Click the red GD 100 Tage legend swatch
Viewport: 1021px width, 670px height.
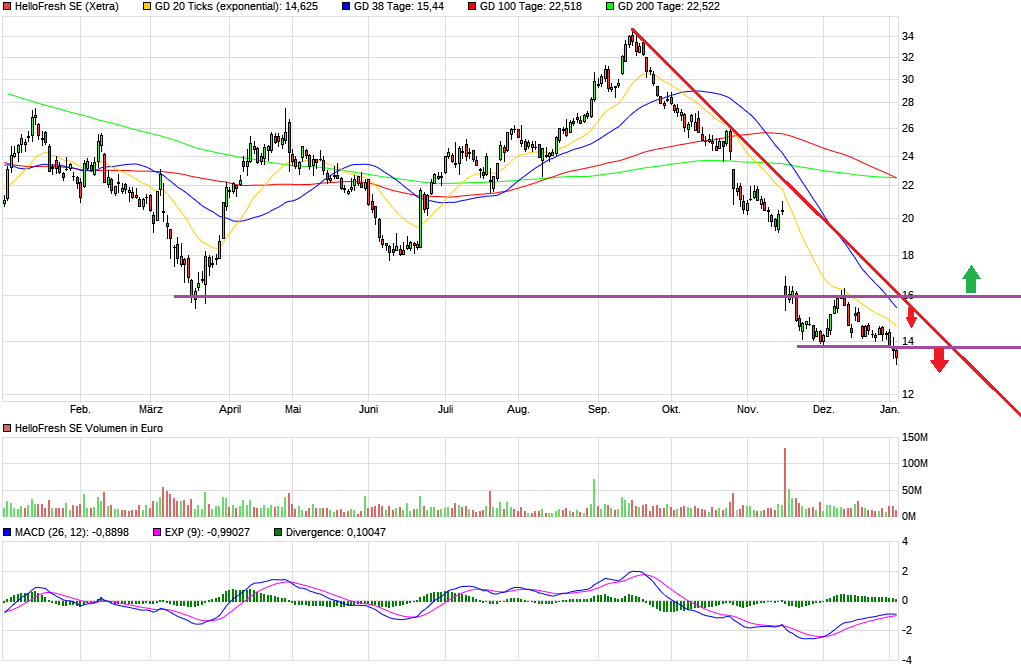472,7
